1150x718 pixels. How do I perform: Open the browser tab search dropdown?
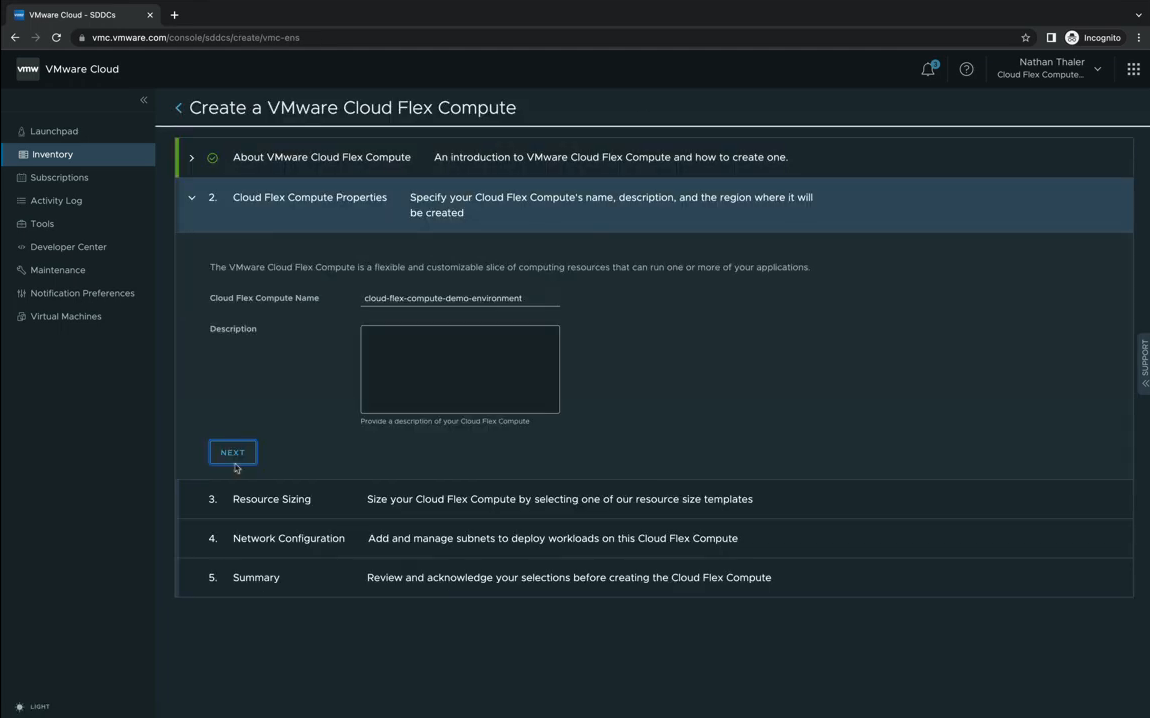1138,15
